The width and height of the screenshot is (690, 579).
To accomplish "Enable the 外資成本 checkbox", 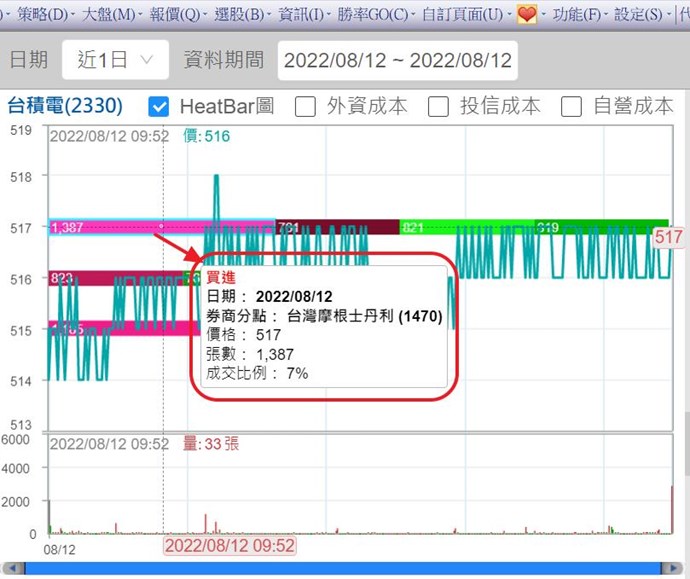I will (306, 106).
